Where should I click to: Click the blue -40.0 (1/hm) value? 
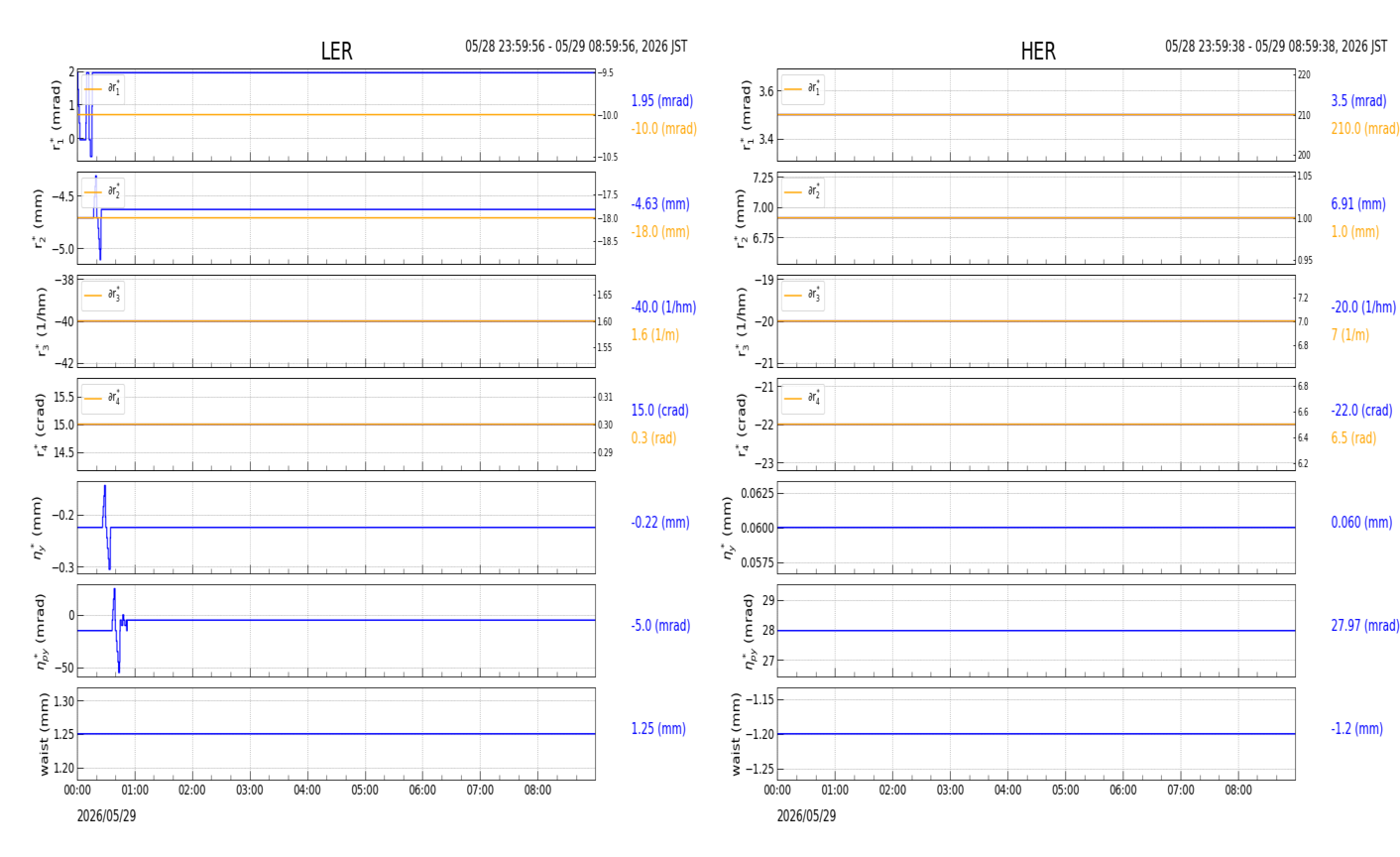click(664, 307)
